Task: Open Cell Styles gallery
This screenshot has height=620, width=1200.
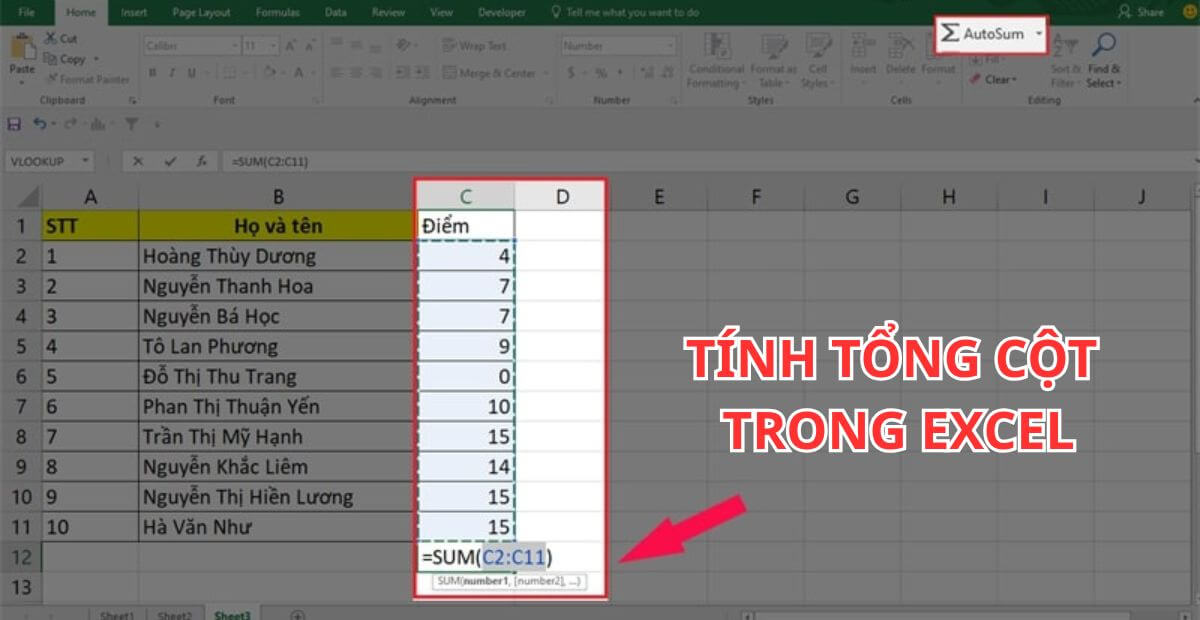Action: click(818, 60)
